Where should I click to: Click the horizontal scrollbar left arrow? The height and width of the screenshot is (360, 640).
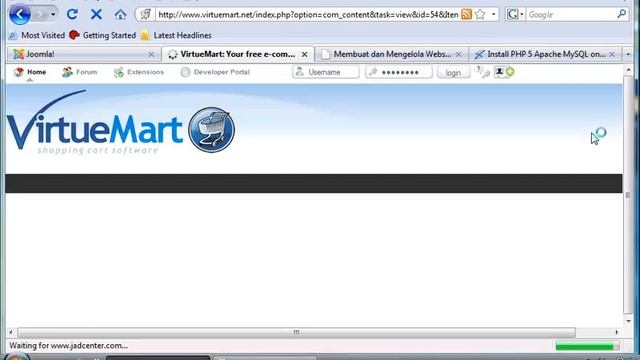(11, 332)
